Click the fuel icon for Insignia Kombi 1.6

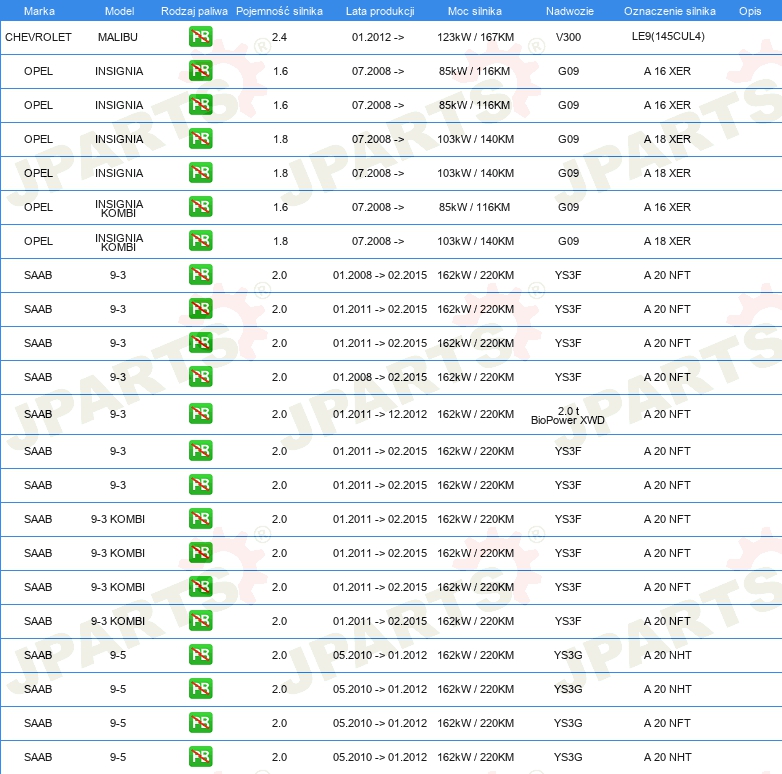(201, 207)
